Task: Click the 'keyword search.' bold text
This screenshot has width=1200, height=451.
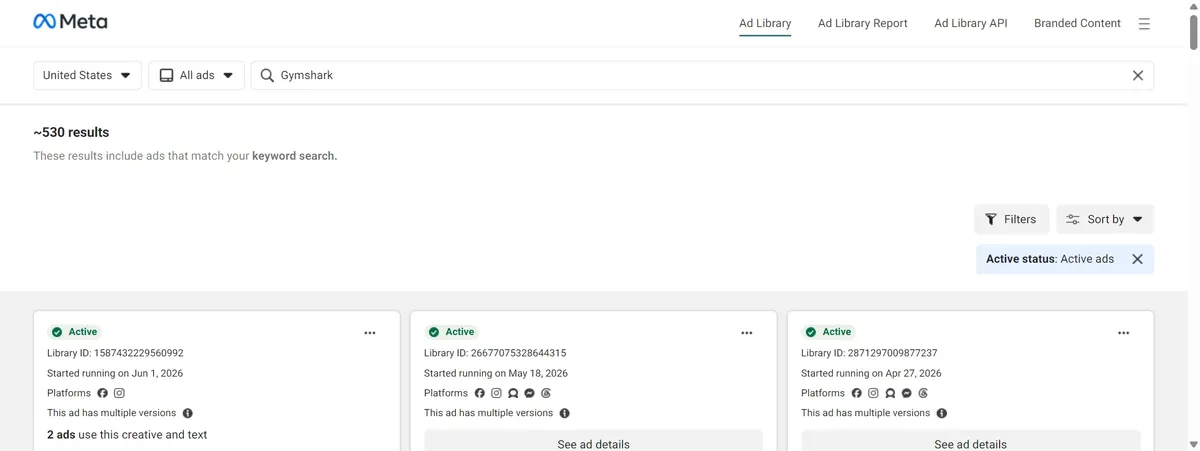Action: (x=294, y=156)
